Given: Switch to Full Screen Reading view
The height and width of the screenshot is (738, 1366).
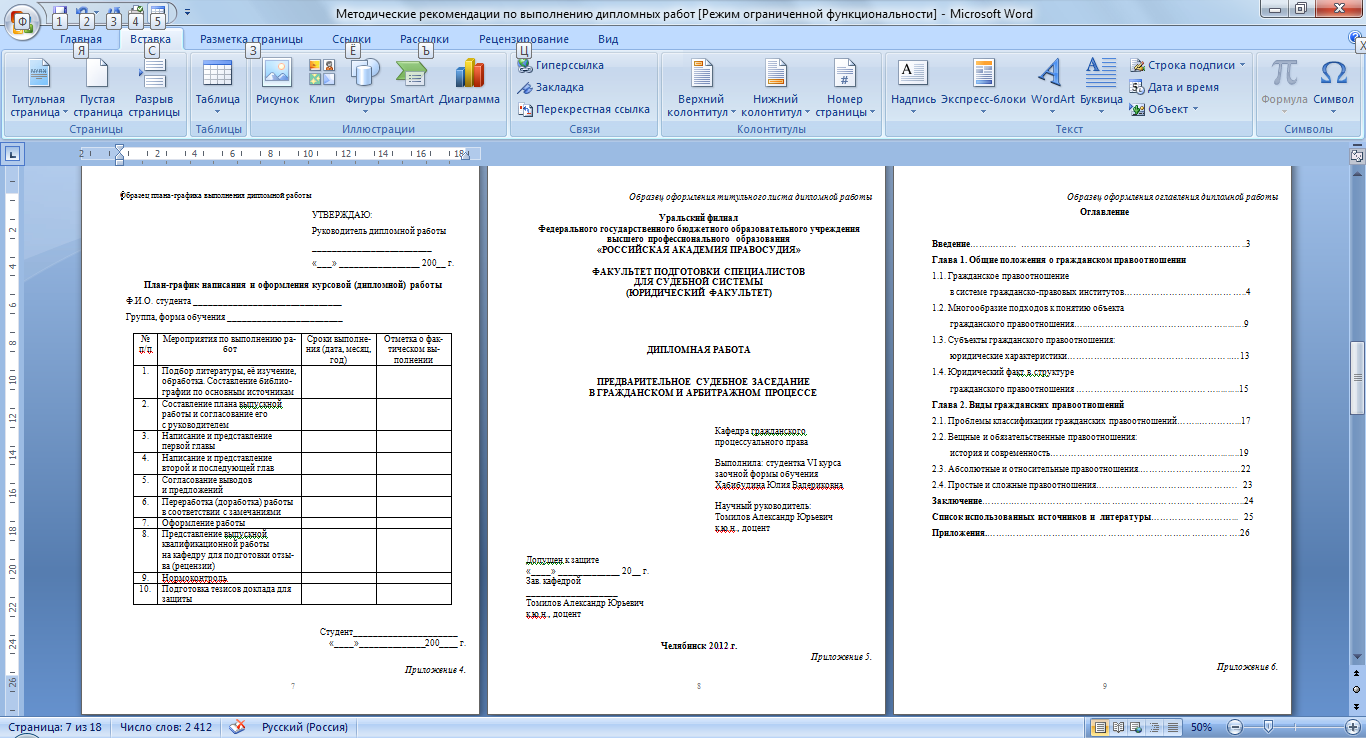Looking at the screenshot, I should (1120, 727).
